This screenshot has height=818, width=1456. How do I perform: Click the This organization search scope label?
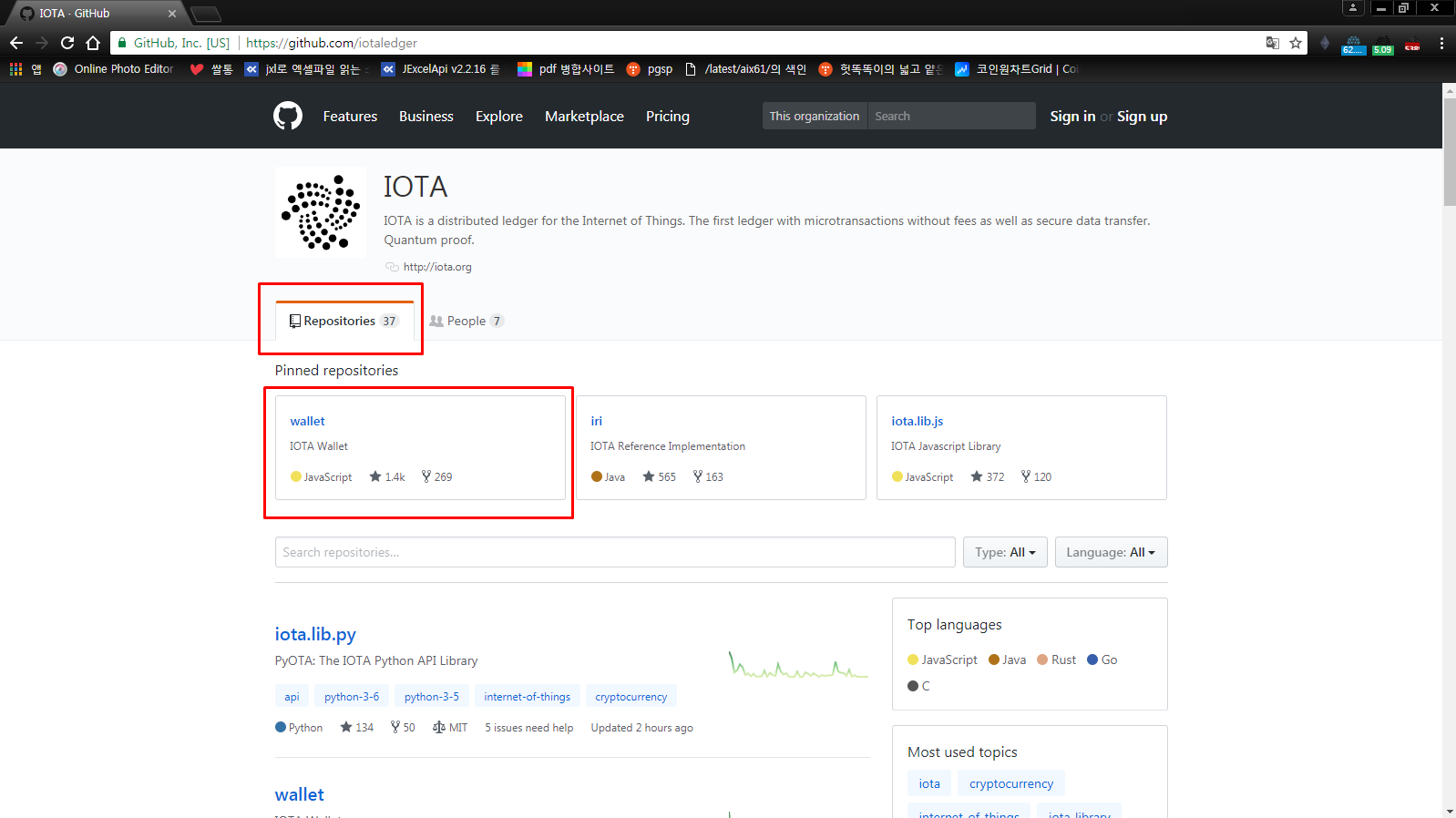tap(815, 116)
